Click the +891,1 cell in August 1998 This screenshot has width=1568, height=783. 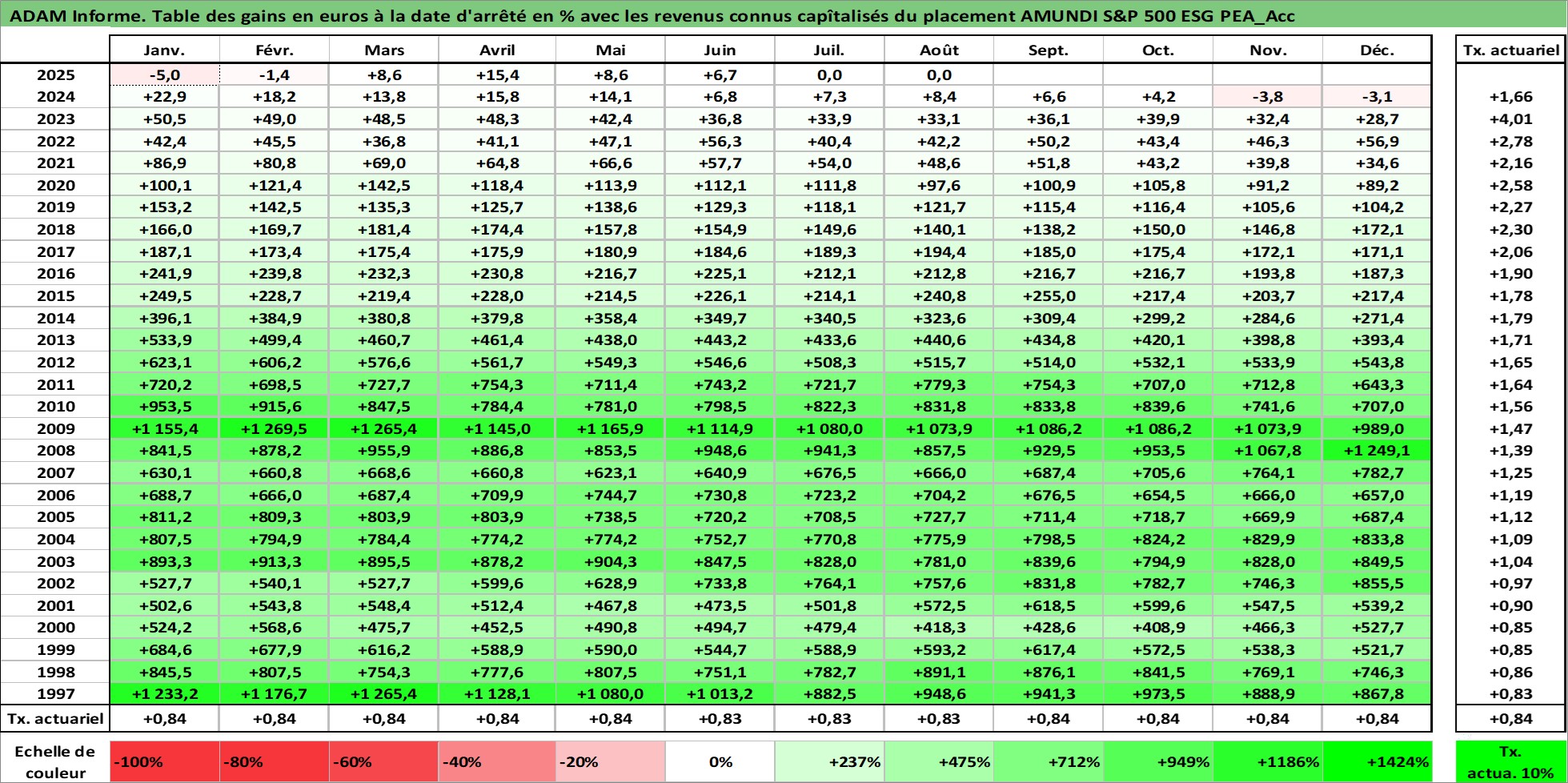click(x=939, y=673)
